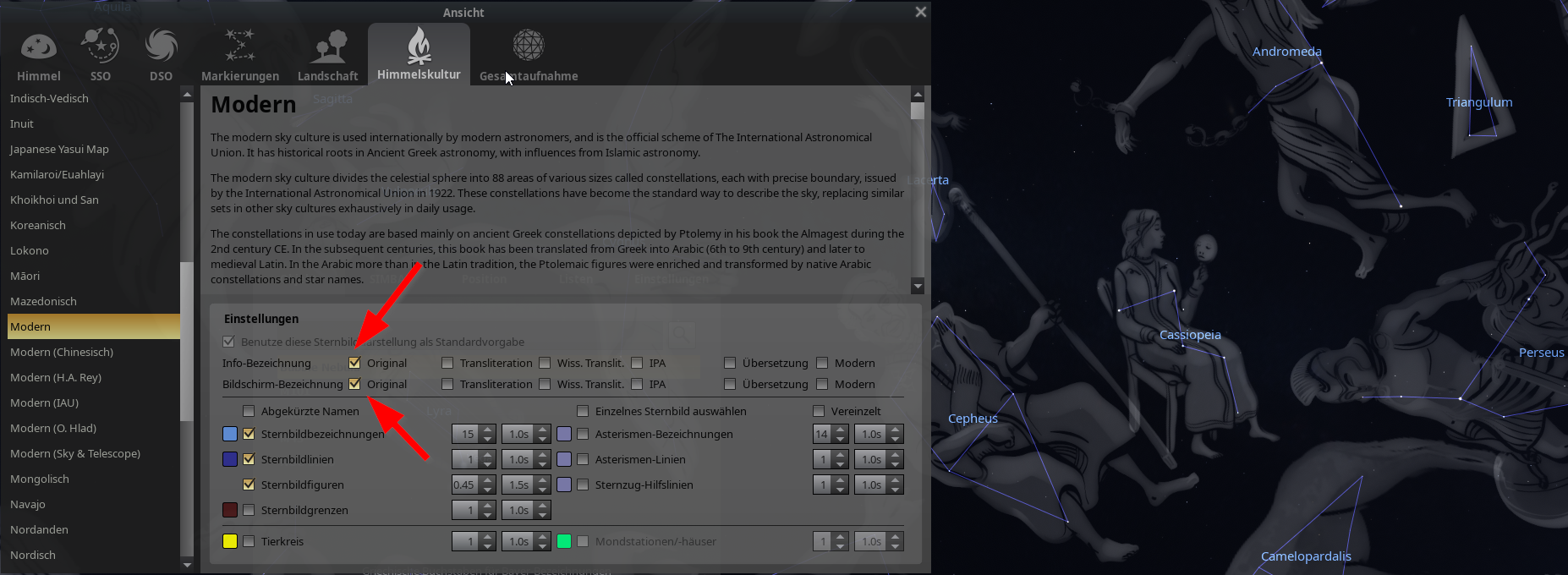The image size is (1568, 575).
Task: Decrease the Sternbildfiguren brightness value 0.45
Action: (x=487, y=490)
